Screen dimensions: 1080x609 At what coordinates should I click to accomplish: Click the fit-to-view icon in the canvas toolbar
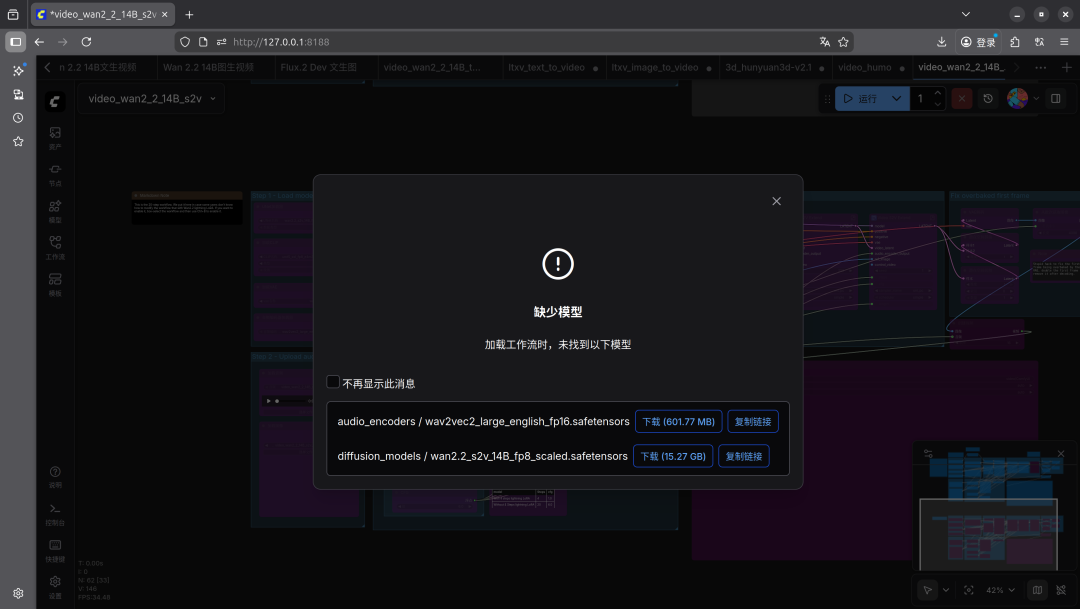[x=967, y=589]
